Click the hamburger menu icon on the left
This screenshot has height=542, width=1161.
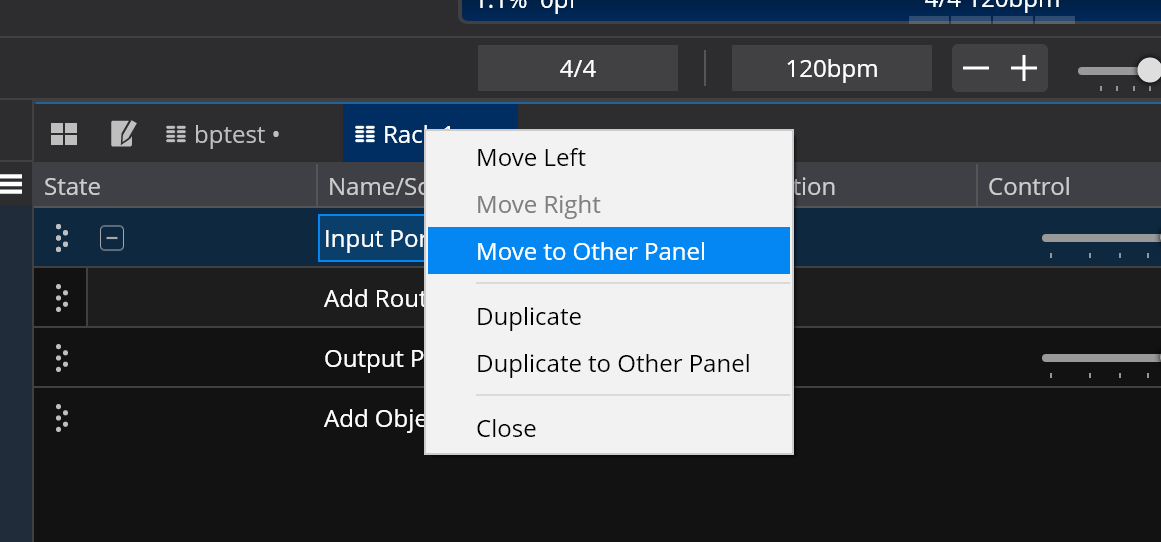click(x=12, y=184)
